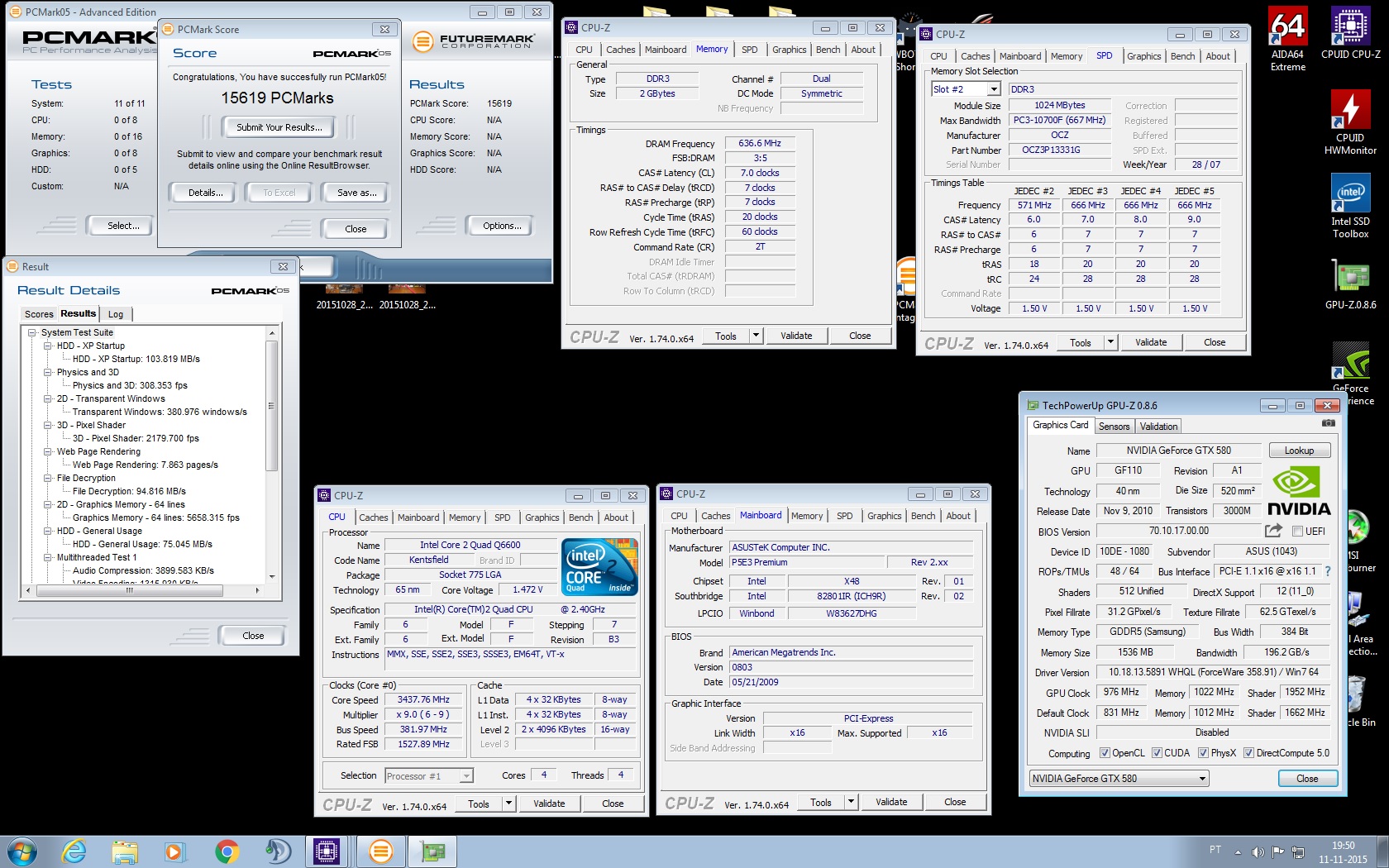Screen dimensions: 1389x868
Task: Click Close button in Result Details window
Action: 253,636
